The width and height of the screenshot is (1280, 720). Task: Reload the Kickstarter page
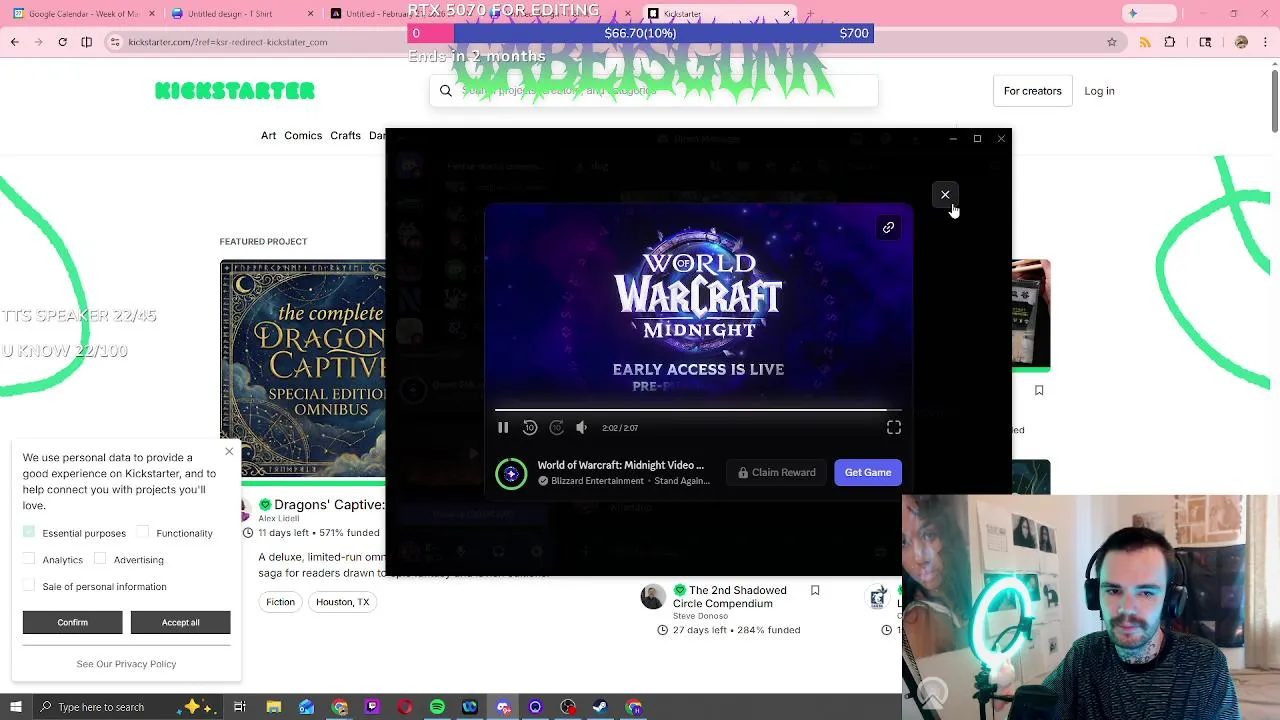click(62, 42)
